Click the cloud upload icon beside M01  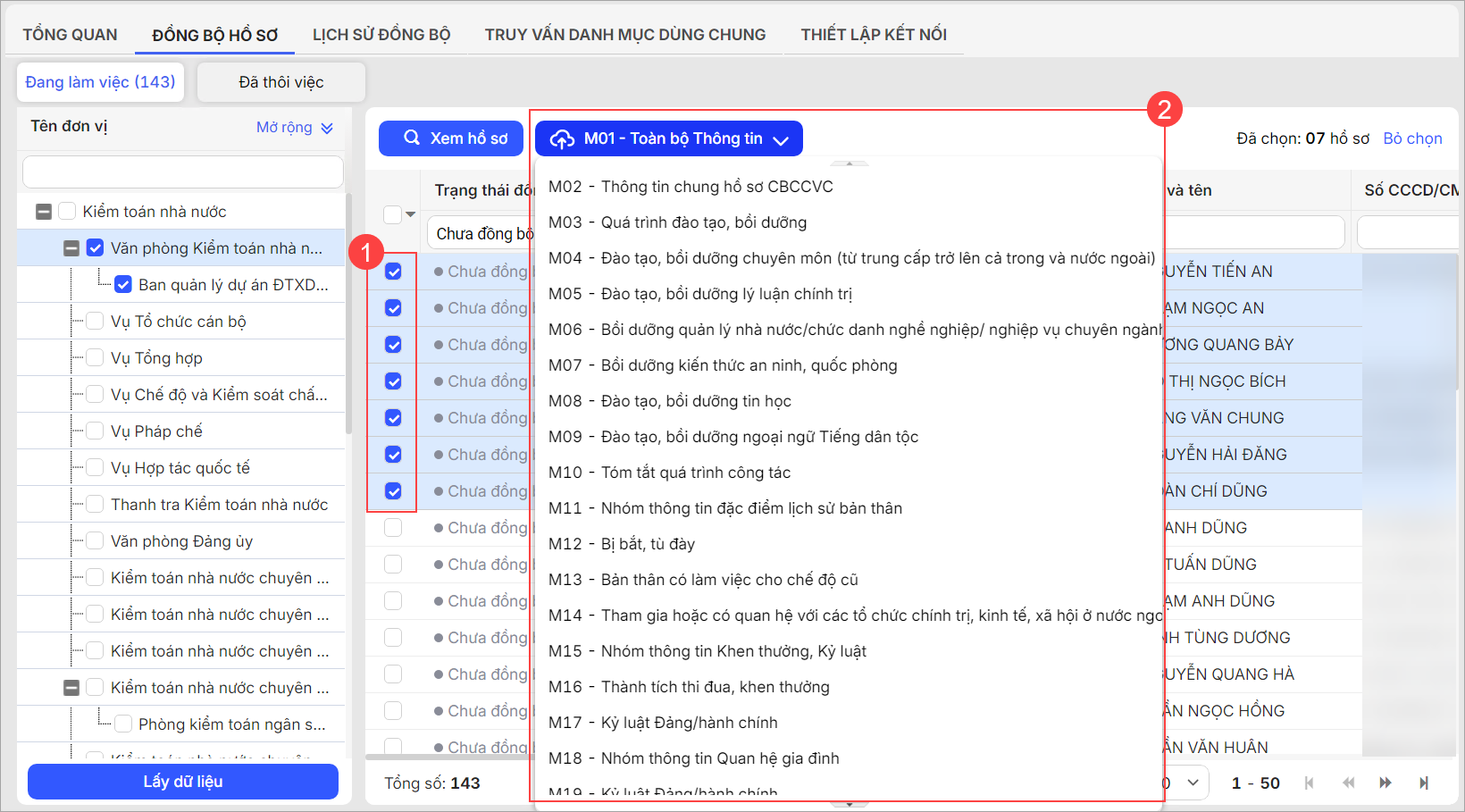(x=562, y=138)
